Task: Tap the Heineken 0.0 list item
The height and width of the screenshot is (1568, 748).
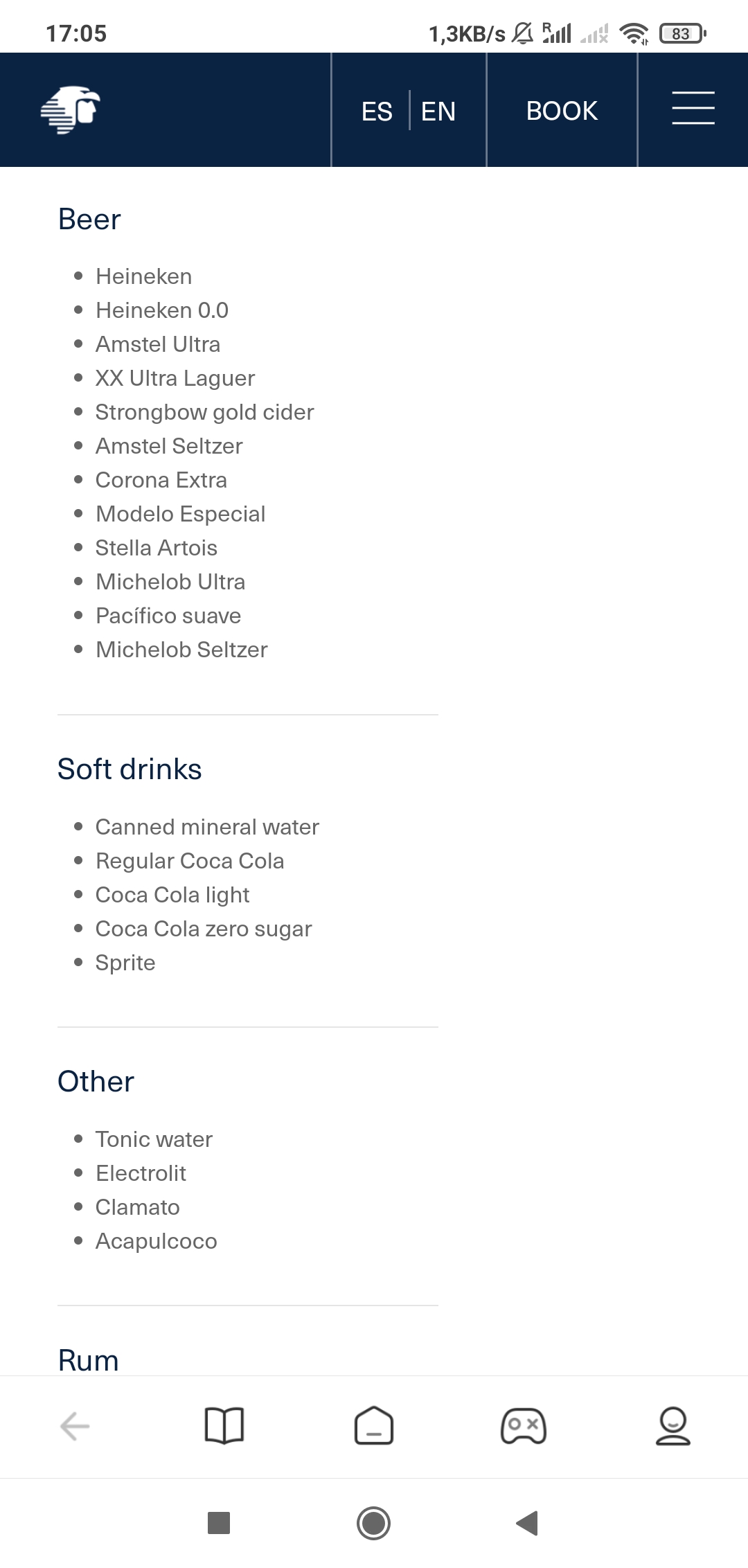Action: pyautogui.click(x=162, y=310)
